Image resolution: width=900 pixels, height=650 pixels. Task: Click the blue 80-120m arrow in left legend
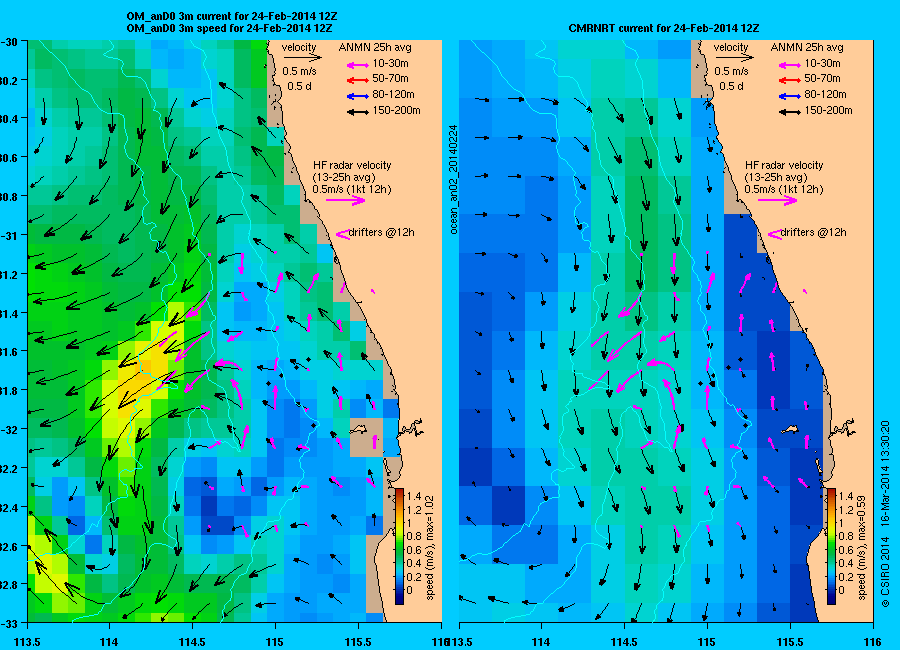pyautogui.click(x=358, y=96)
